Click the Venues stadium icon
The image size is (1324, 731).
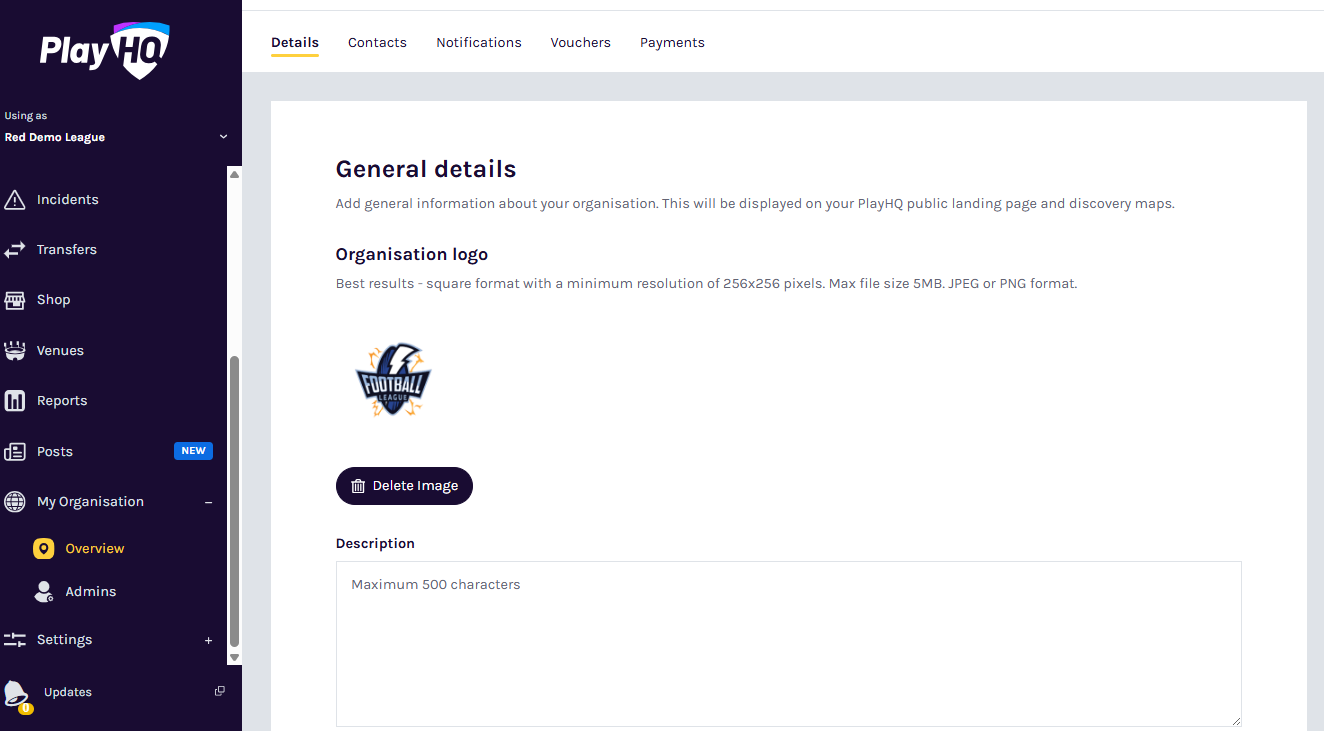pyautogui.click(x=15, y=351)
